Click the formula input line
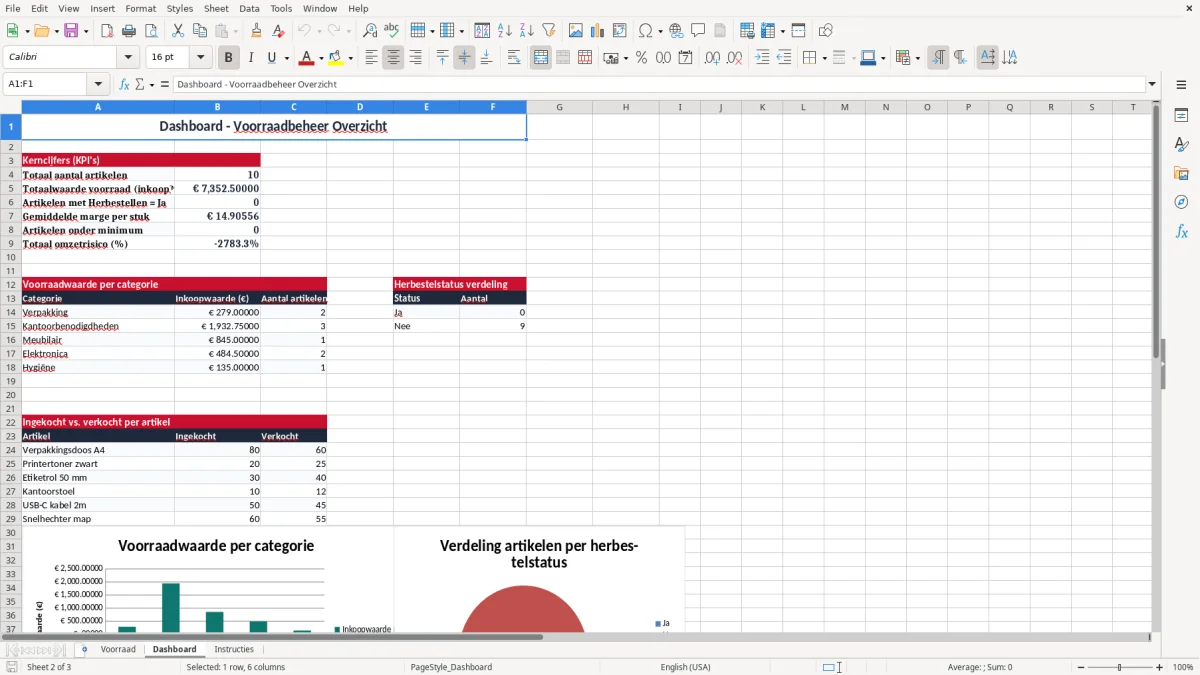Viewport: 1200px width, 675px height. point(658,84)
